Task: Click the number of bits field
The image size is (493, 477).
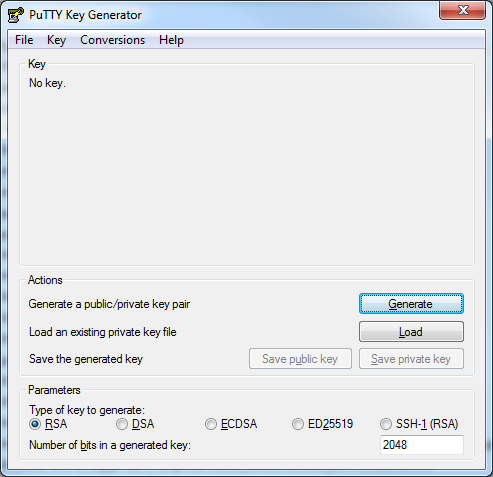Action: point(422,445)
